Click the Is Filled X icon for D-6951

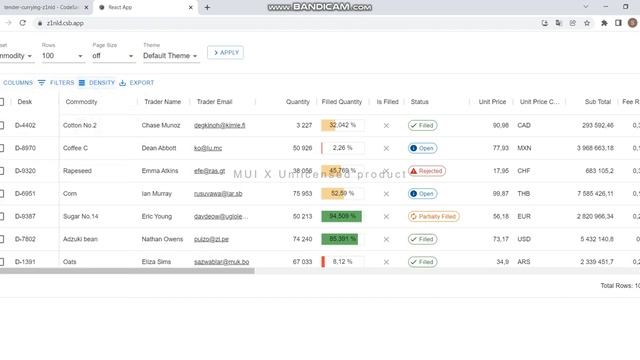(x=386, y=194)
